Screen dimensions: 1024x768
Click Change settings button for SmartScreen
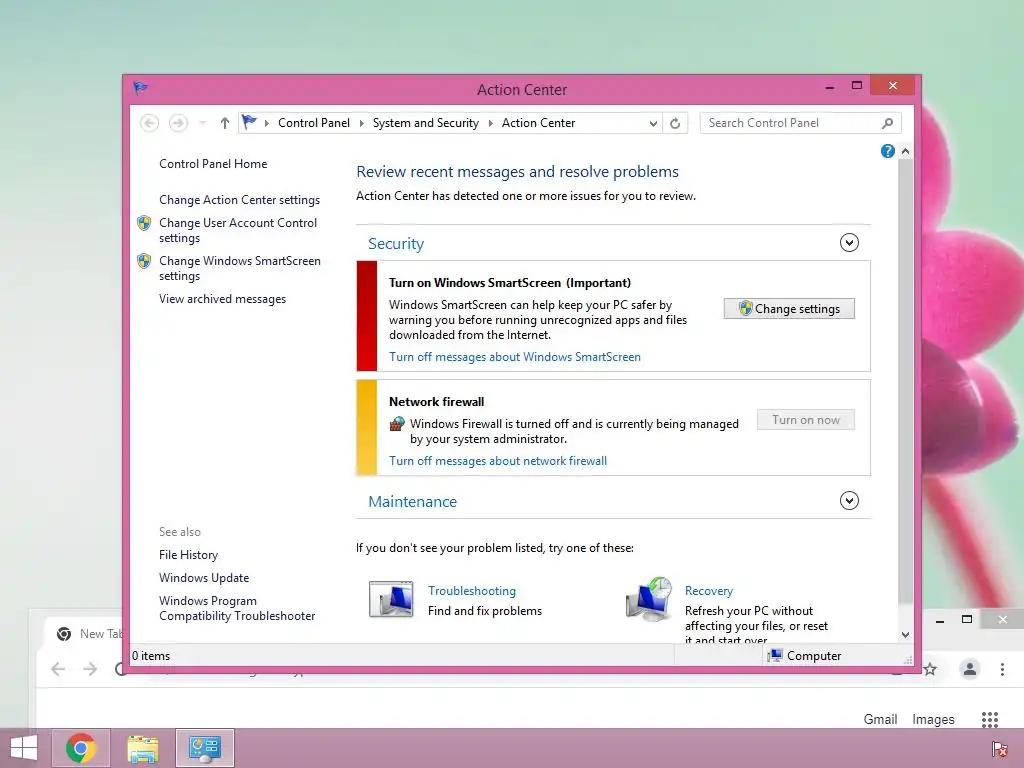click(789, 309)
